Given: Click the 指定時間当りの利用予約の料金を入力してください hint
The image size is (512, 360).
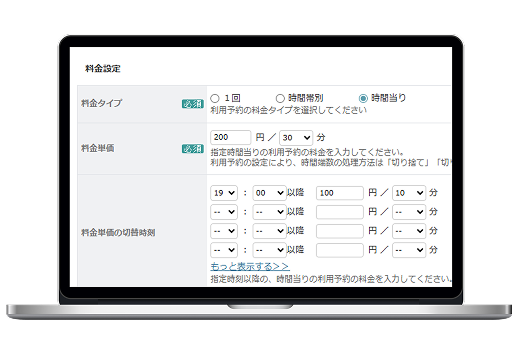Looking at the screenshot, I should 307,152.
